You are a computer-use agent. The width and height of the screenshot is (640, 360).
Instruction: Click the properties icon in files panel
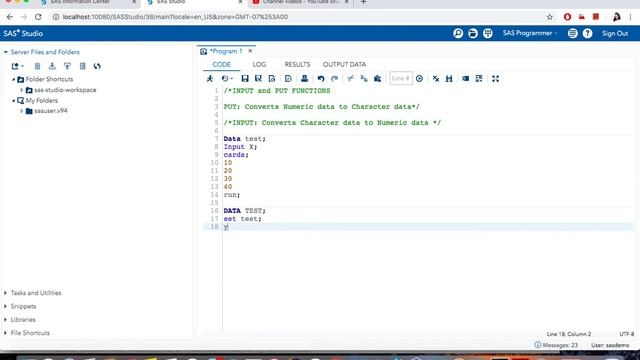point(82,66)
